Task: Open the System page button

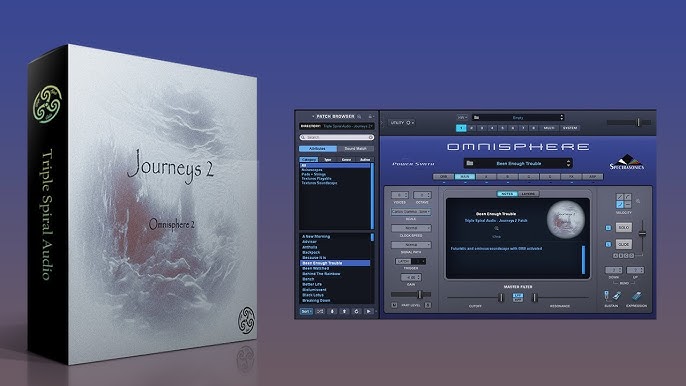Action: point(570,128)
